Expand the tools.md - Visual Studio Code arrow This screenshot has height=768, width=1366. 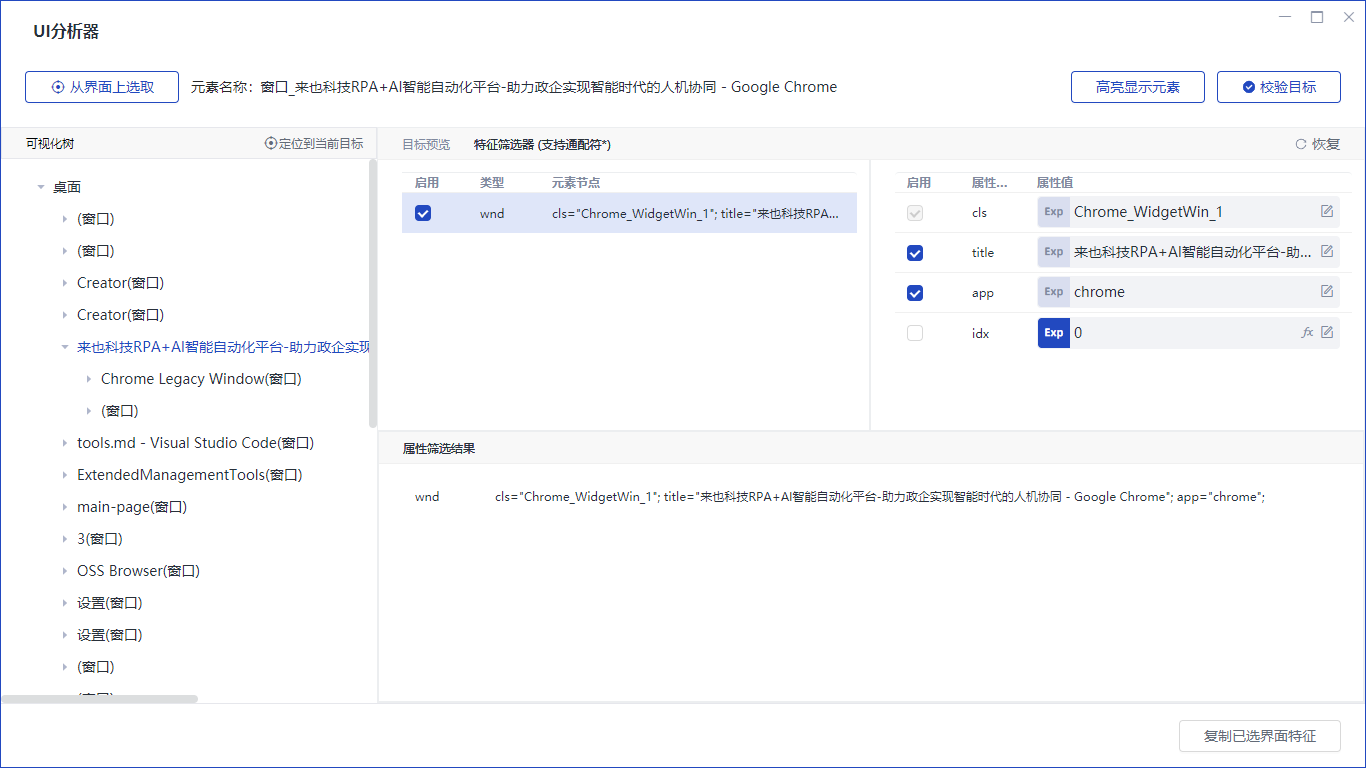65,443
